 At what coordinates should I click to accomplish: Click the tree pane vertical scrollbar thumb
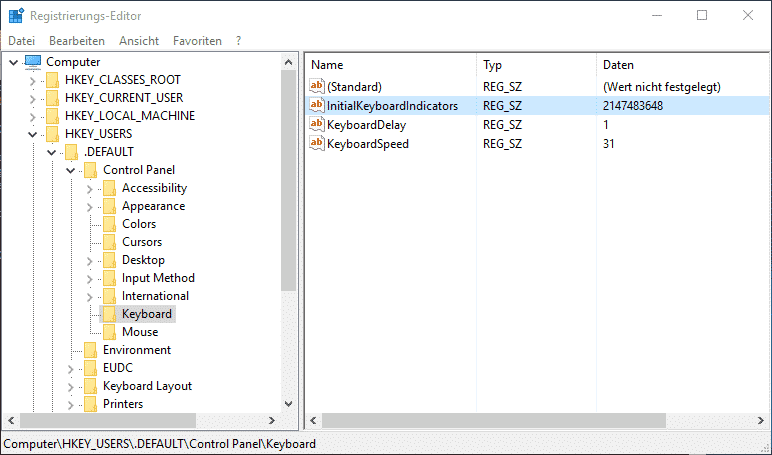click(289, 180)
